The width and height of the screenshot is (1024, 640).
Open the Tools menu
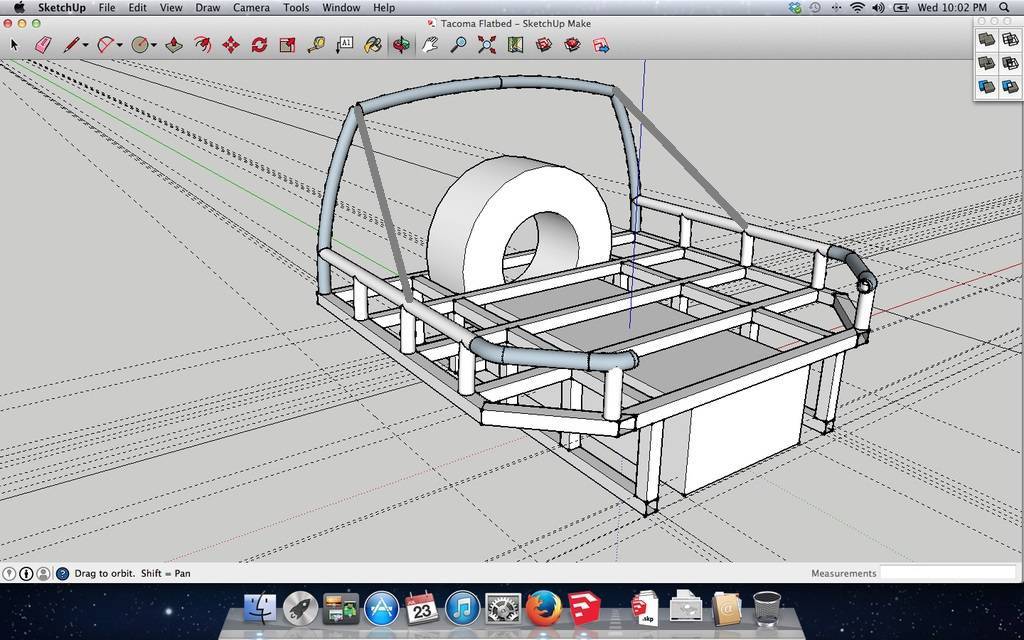[x=296, y=8]
